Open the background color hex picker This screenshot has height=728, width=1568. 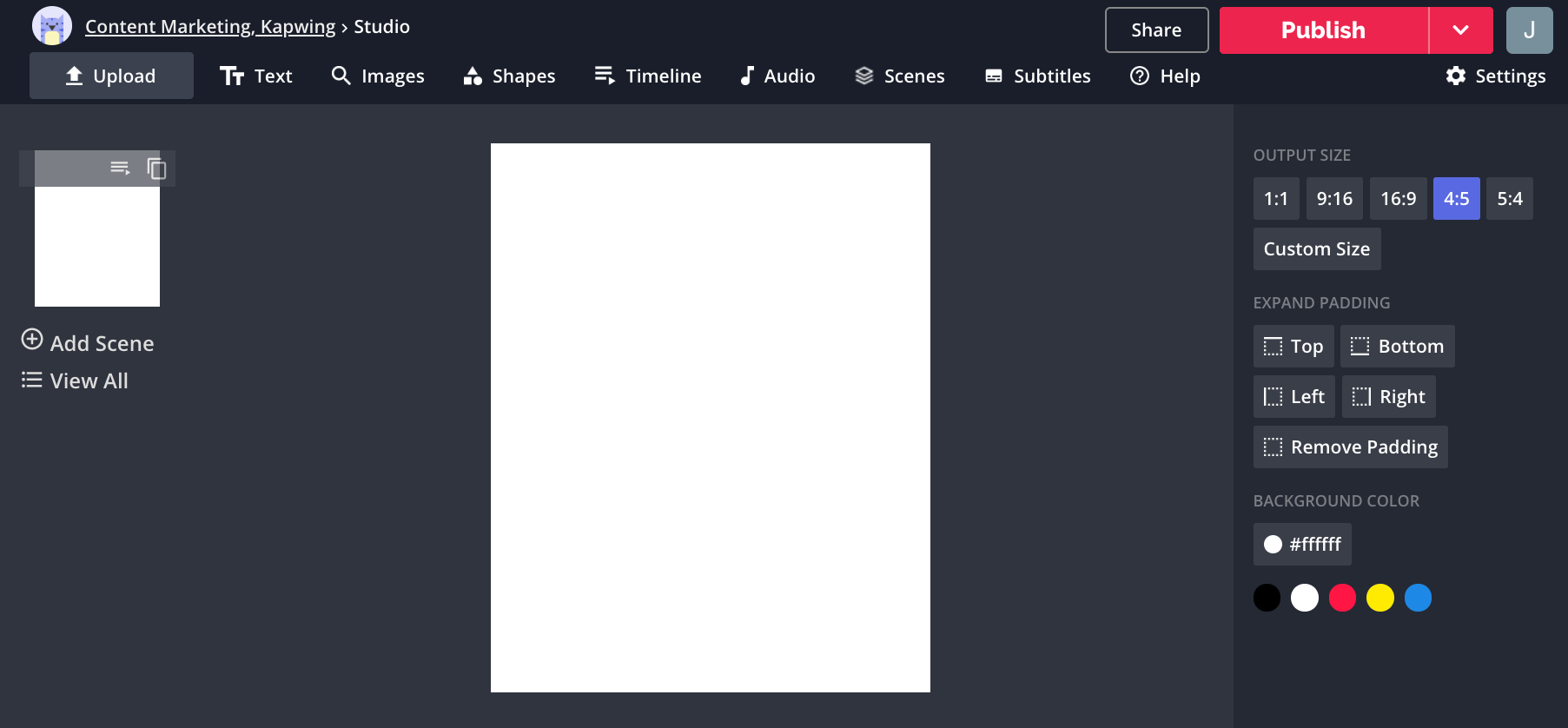click(1301, 545)
